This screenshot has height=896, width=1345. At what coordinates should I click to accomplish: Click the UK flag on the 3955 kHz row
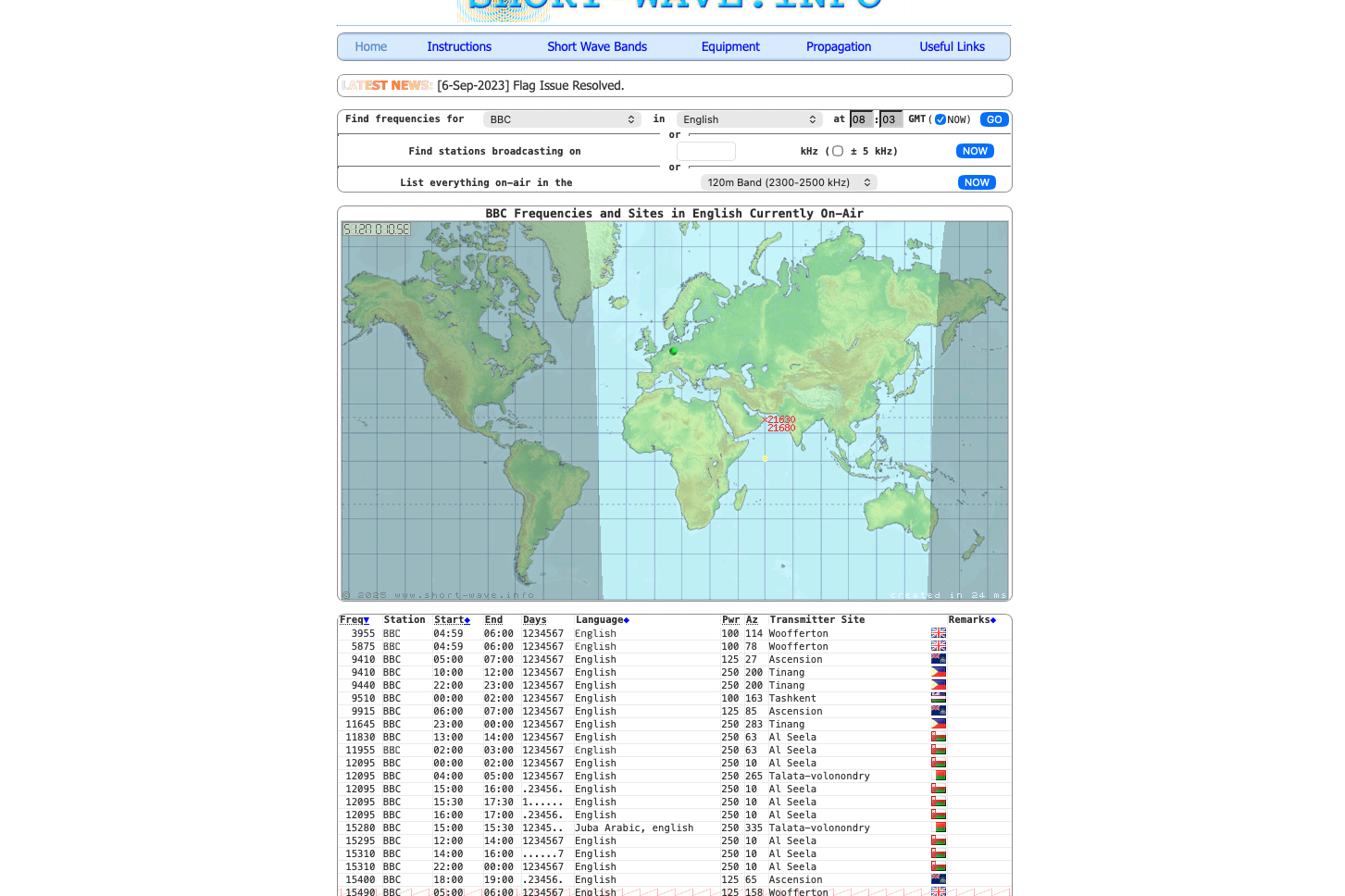(x=938, y=634)
